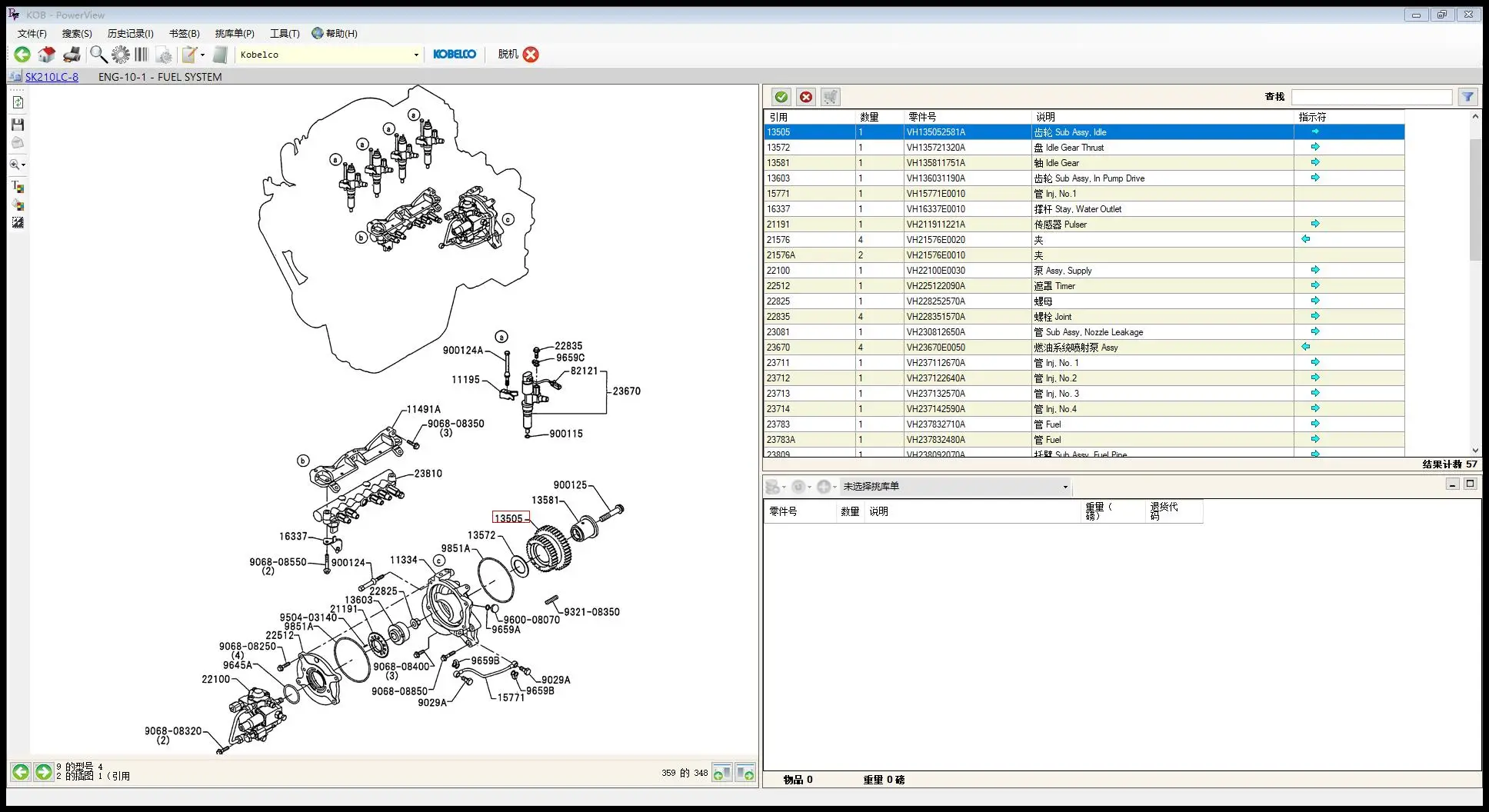The height and width of the screenshot is (812, 1489).
Task: Click the 指示符 column header
Action: [x=1349, y=117]
